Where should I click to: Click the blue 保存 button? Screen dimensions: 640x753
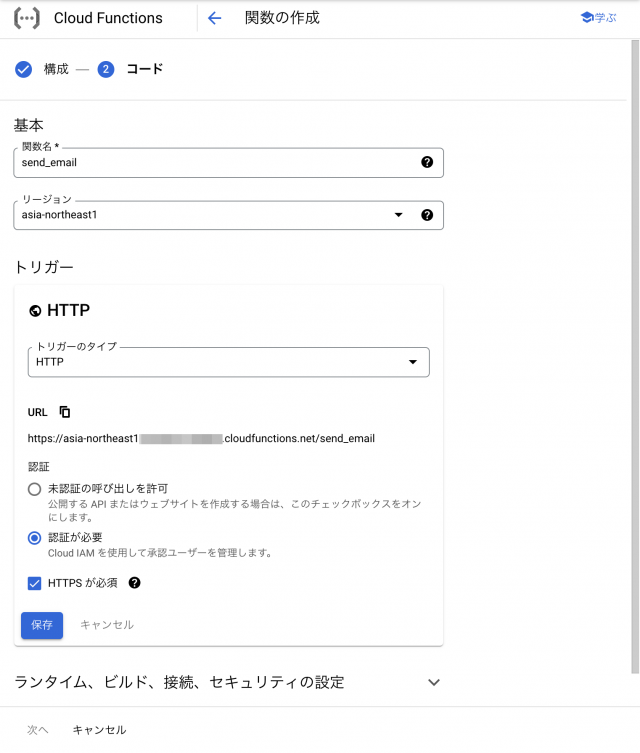(x=42, y=625)
